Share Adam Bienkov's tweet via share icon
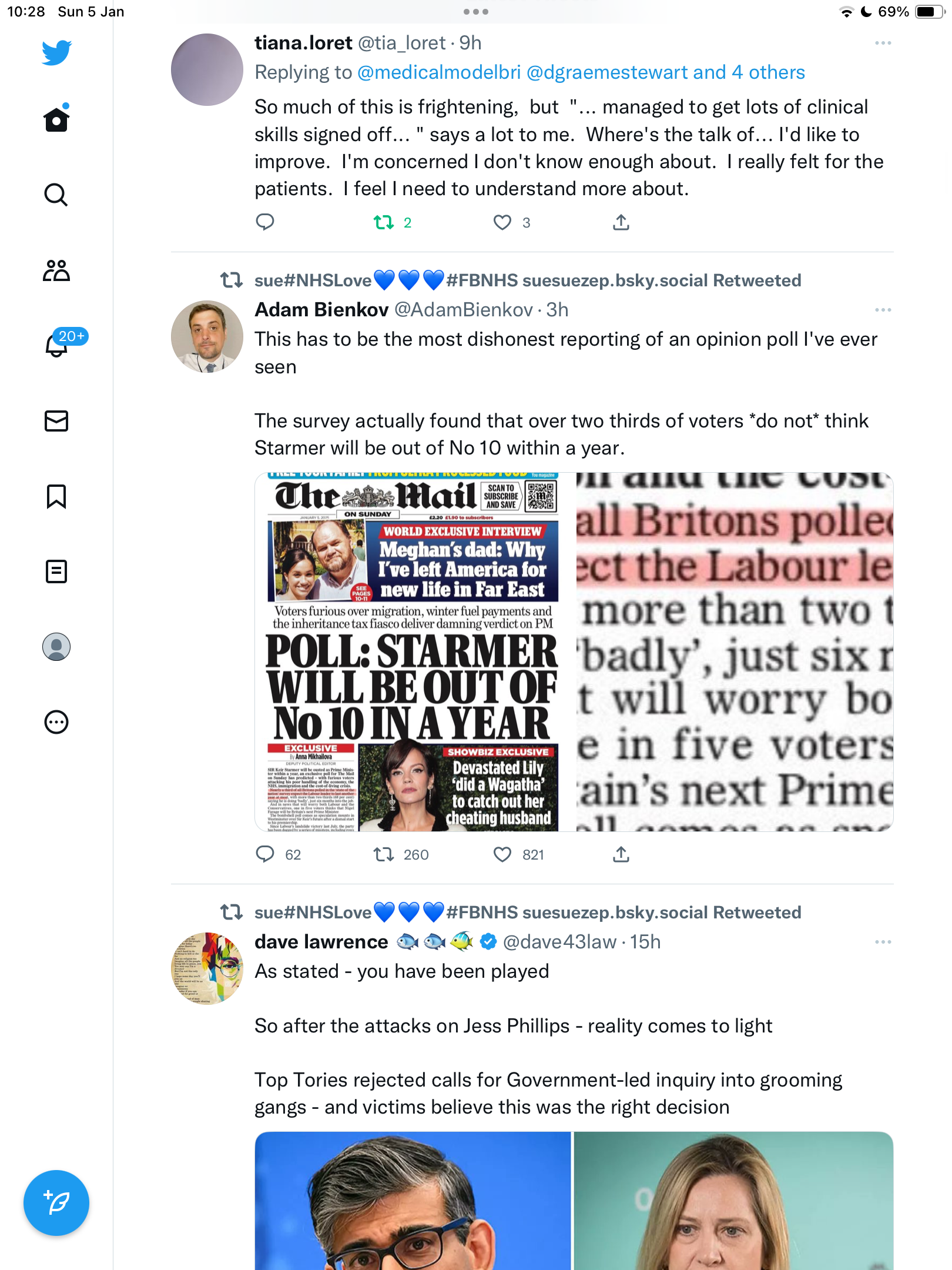The width and height of the screenshot is (952, 1270). [x=621, y=854]
